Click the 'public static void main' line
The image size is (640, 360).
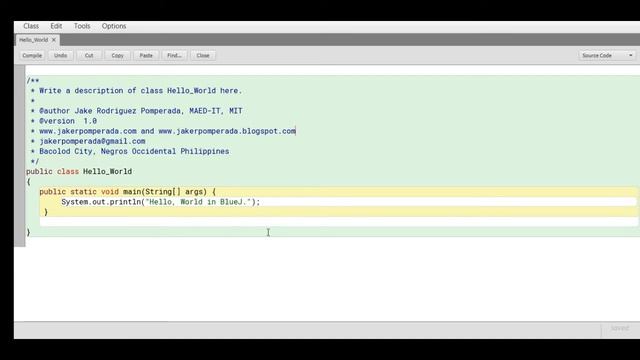(128, 192)
